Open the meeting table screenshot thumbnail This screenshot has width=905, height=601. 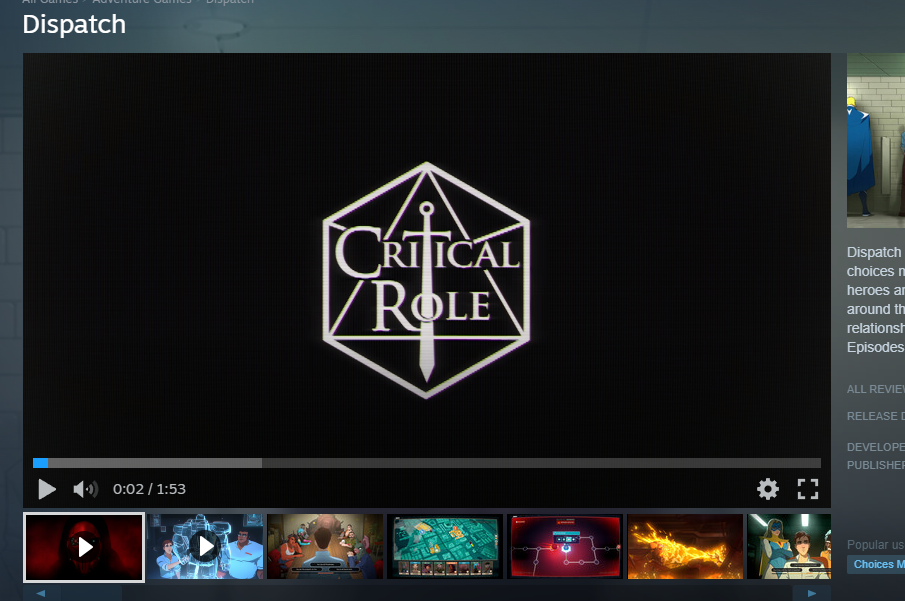(325, 547)
